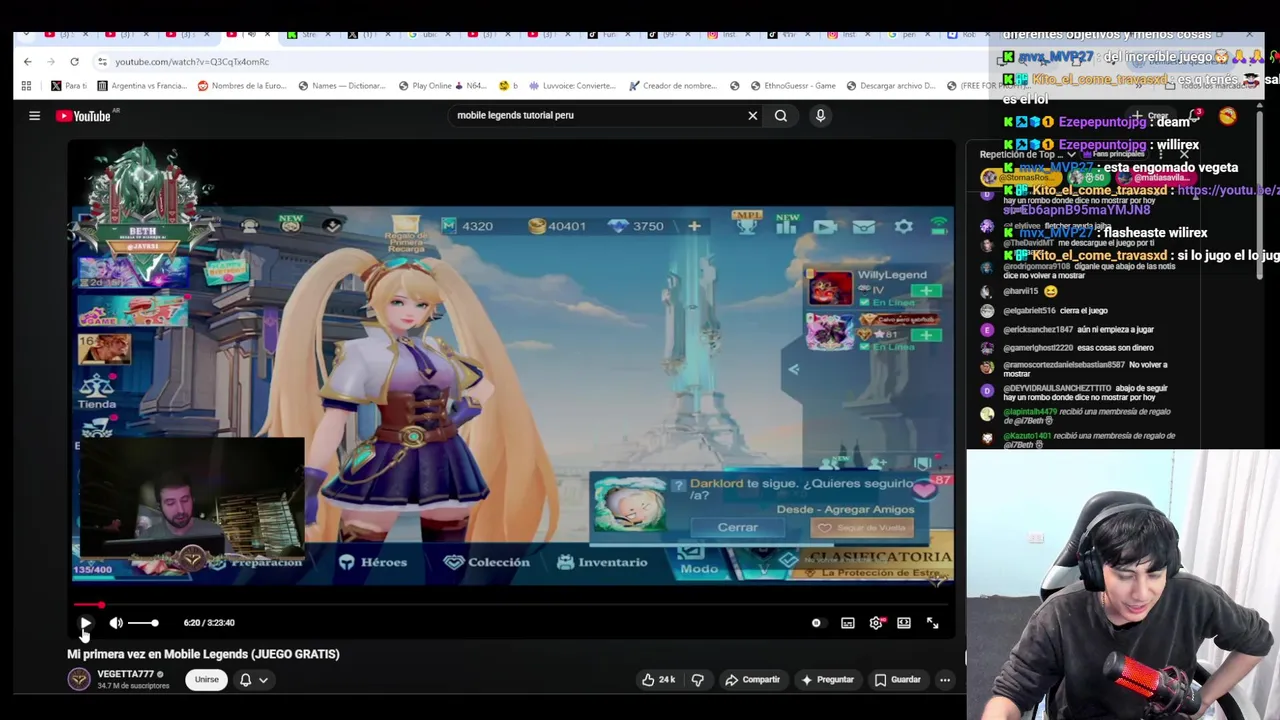Open the browser apps grid shortcut

pos(26,86)
